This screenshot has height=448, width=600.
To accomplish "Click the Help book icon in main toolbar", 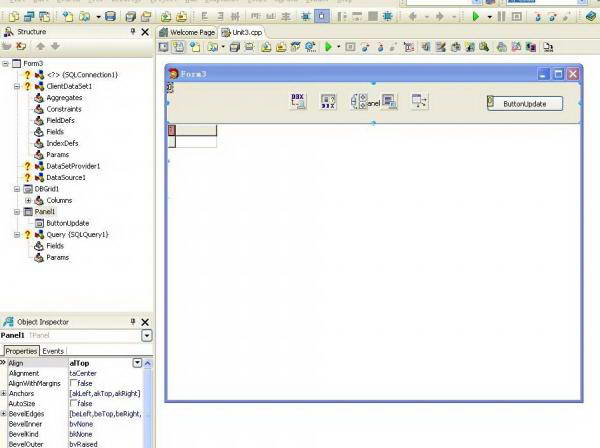I will click(591, 16).
